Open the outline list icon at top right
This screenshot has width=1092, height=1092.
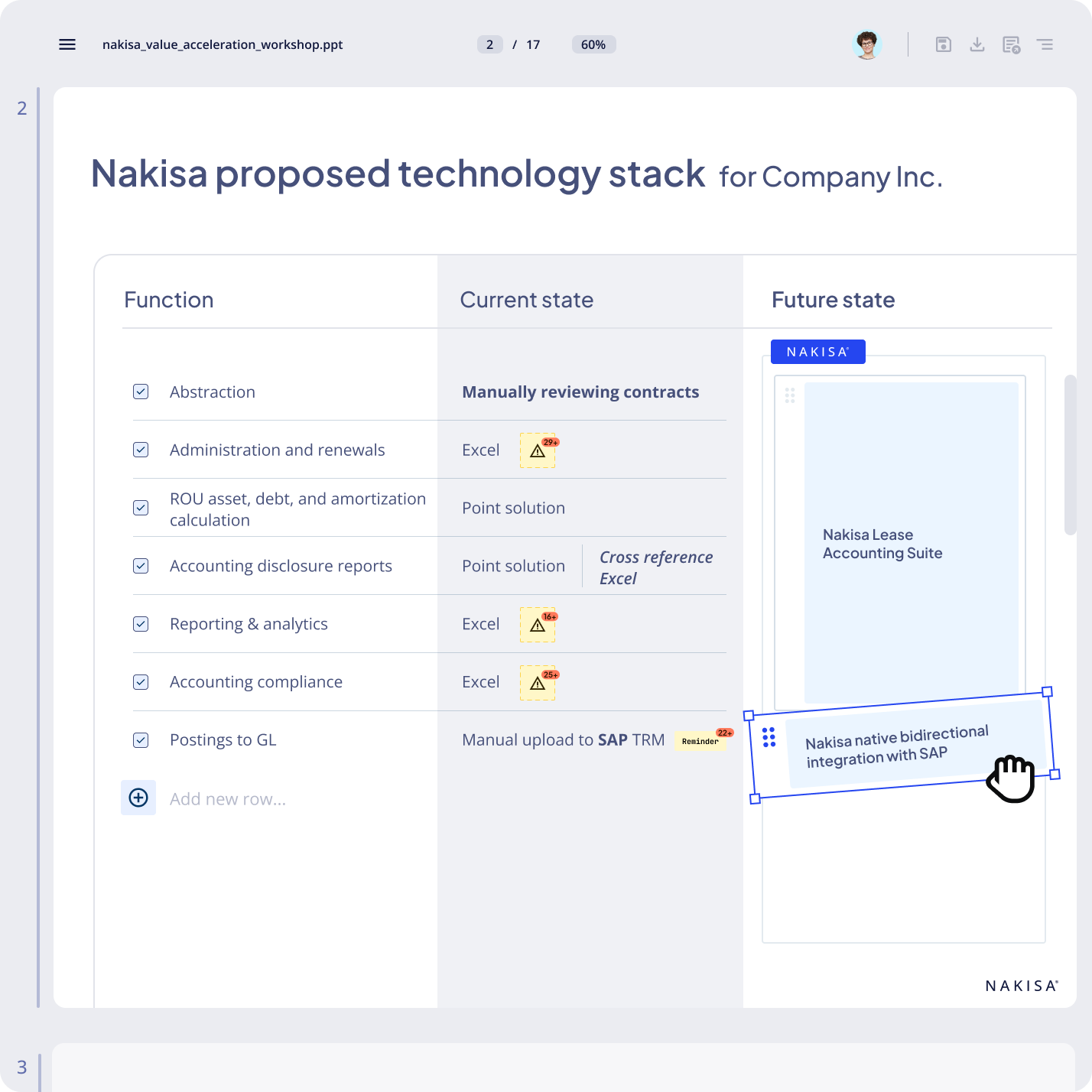pyautogui.click(x=1045, y=44)
